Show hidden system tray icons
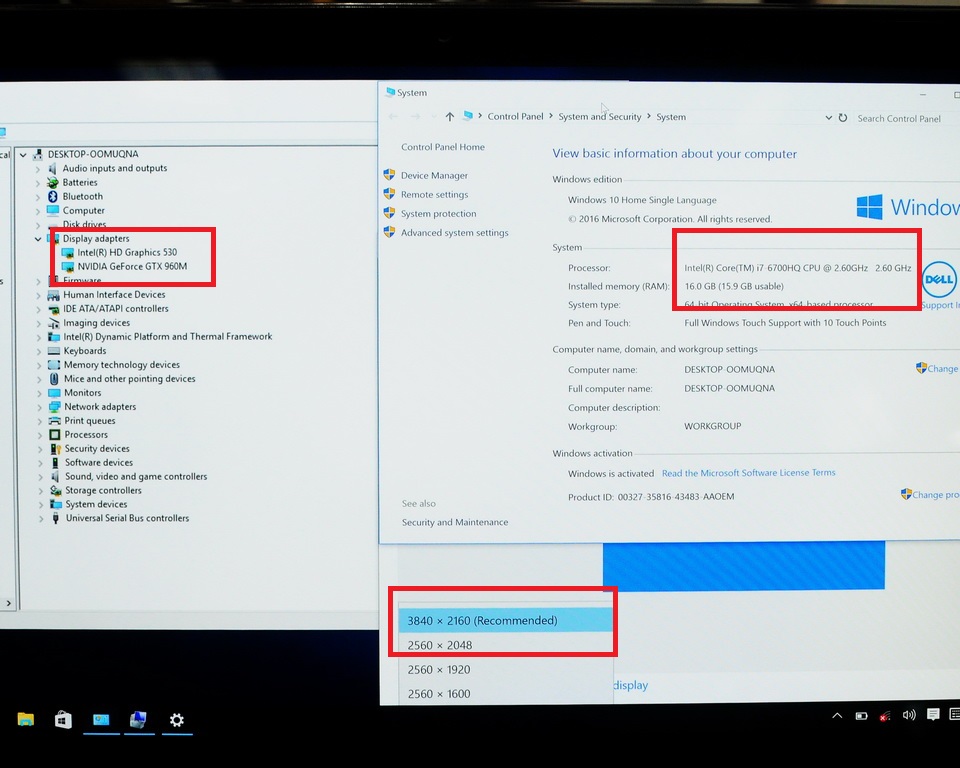 point(837,715)
